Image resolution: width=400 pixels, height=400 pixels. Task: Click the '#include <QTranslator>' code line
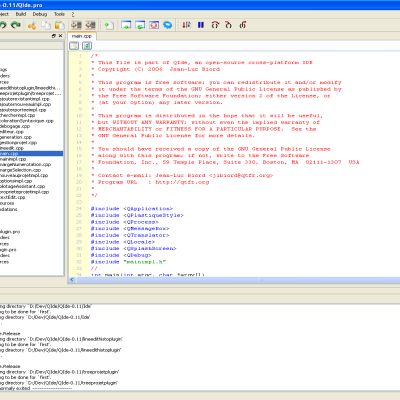(130, 235)
